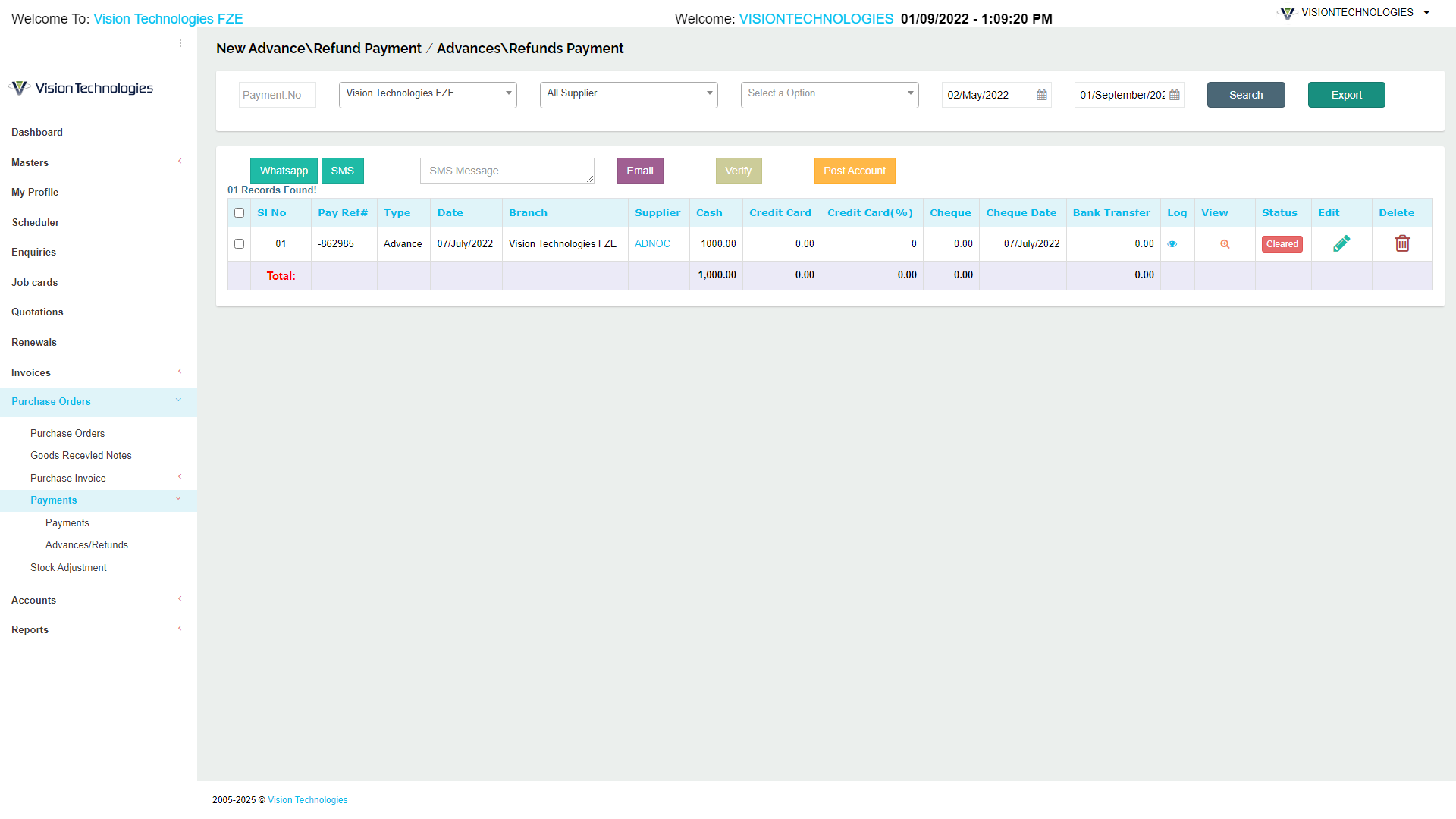Viewport: 1456px width, 819px height.
Task: Check the checkbox for record 01
Action: (x=240, y=243)
